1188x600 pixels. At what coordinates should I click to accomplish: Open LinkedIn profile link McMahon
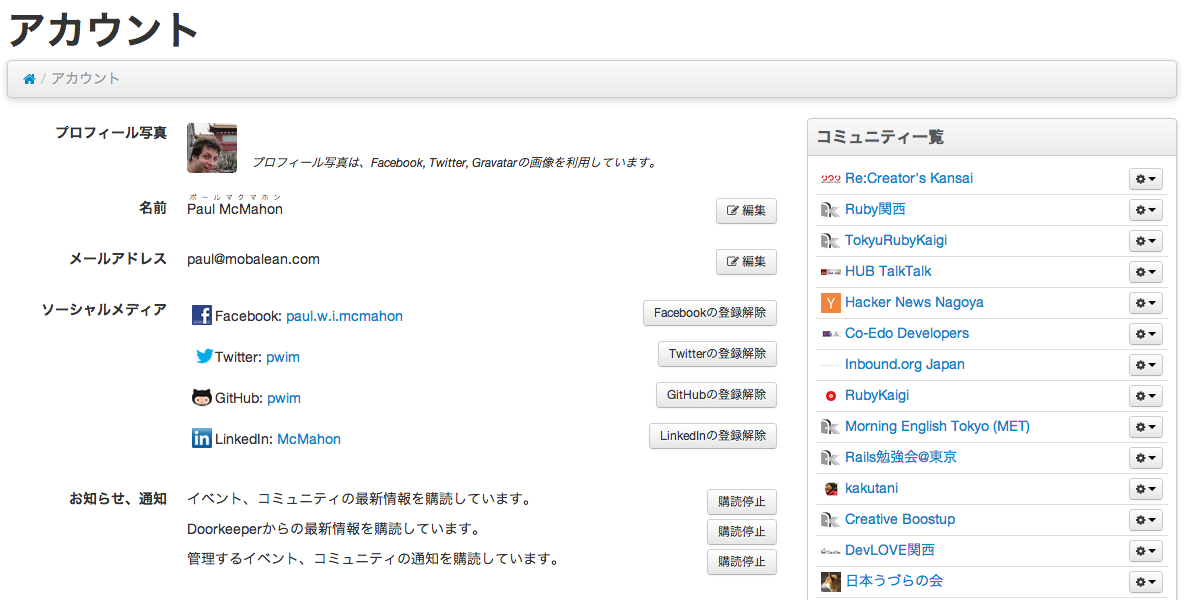tap(309, 439)
